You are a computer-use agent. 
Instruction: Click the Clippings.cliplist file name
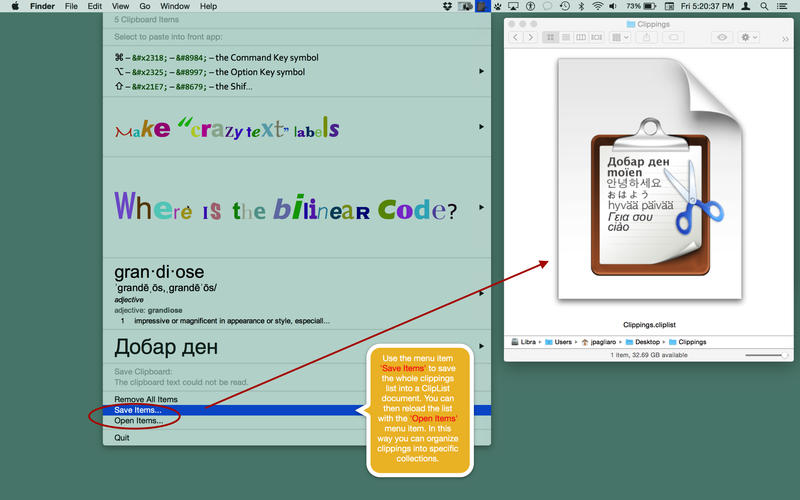point(649,324)
